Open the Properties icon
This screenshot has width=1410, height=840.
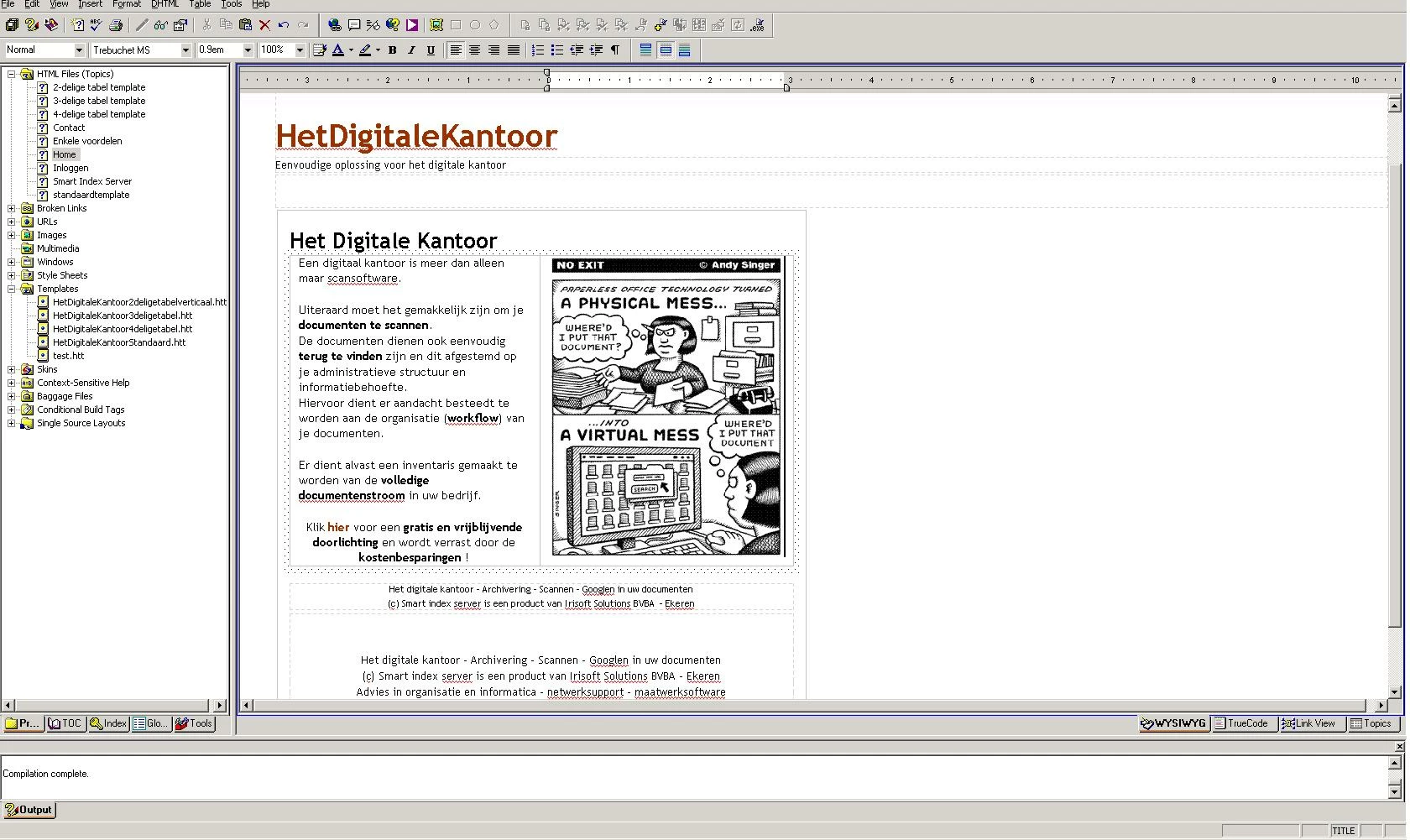tap(180, 25)
